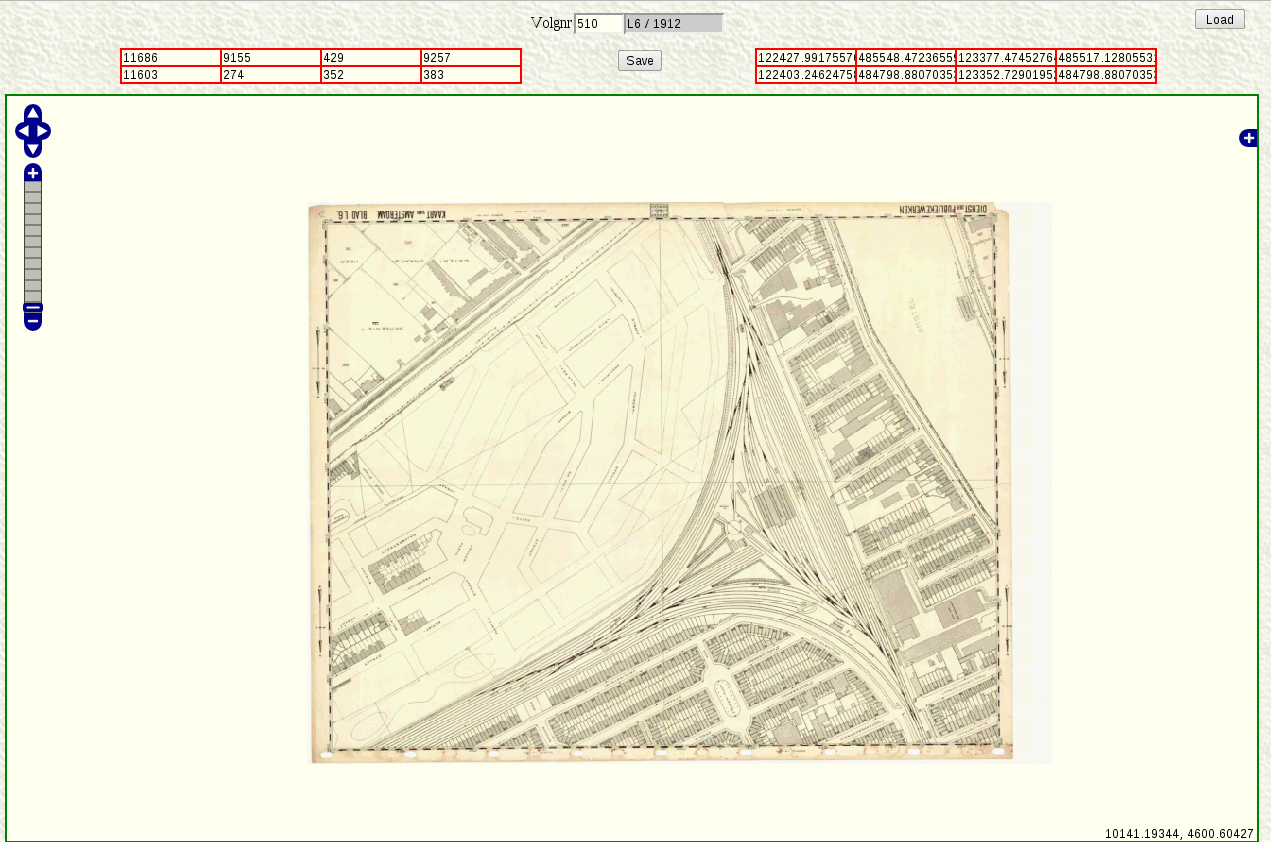Viewport: 1271px width, 842px height.
Task: Select the pixel field with value 11686
Action: coord(171,57)
